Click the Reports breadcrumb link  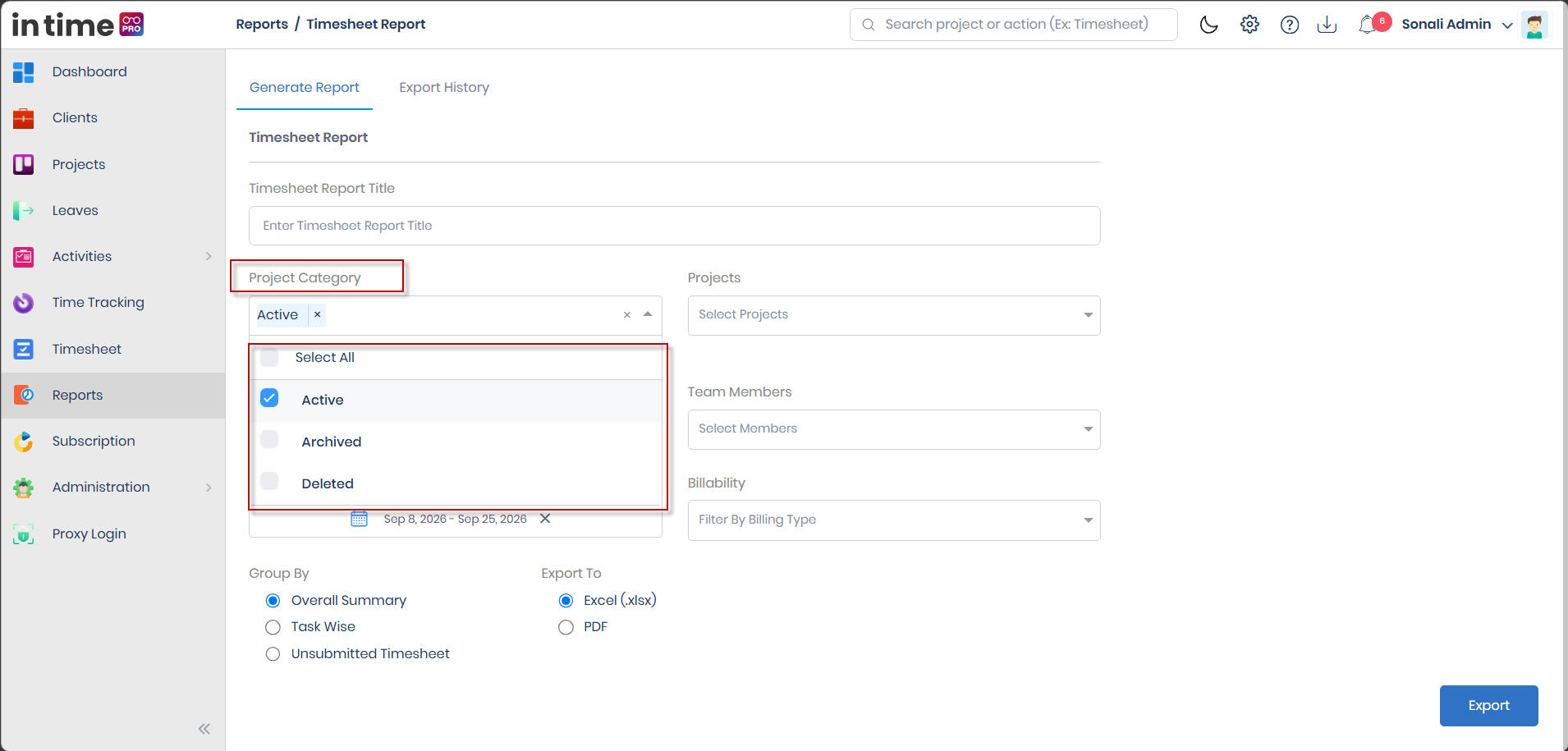pos(262,25)
